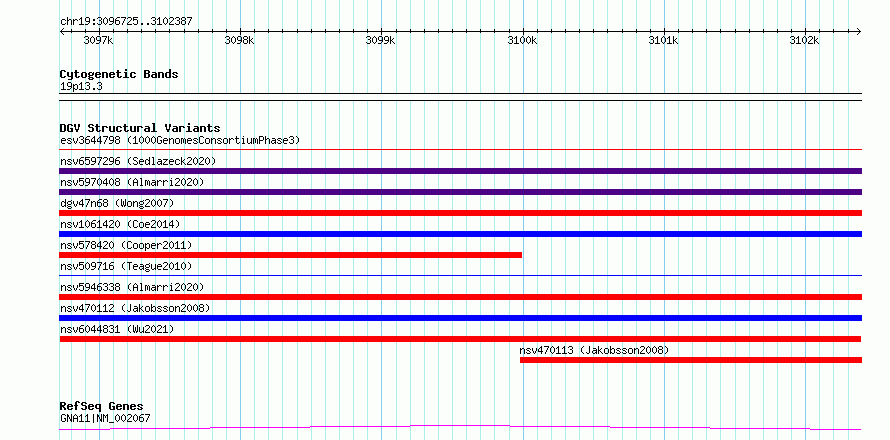Image resolution: width=890 pixels, height=440 pixels.
Task: Click the 3099k ruler tick
Action: (381, 41)
